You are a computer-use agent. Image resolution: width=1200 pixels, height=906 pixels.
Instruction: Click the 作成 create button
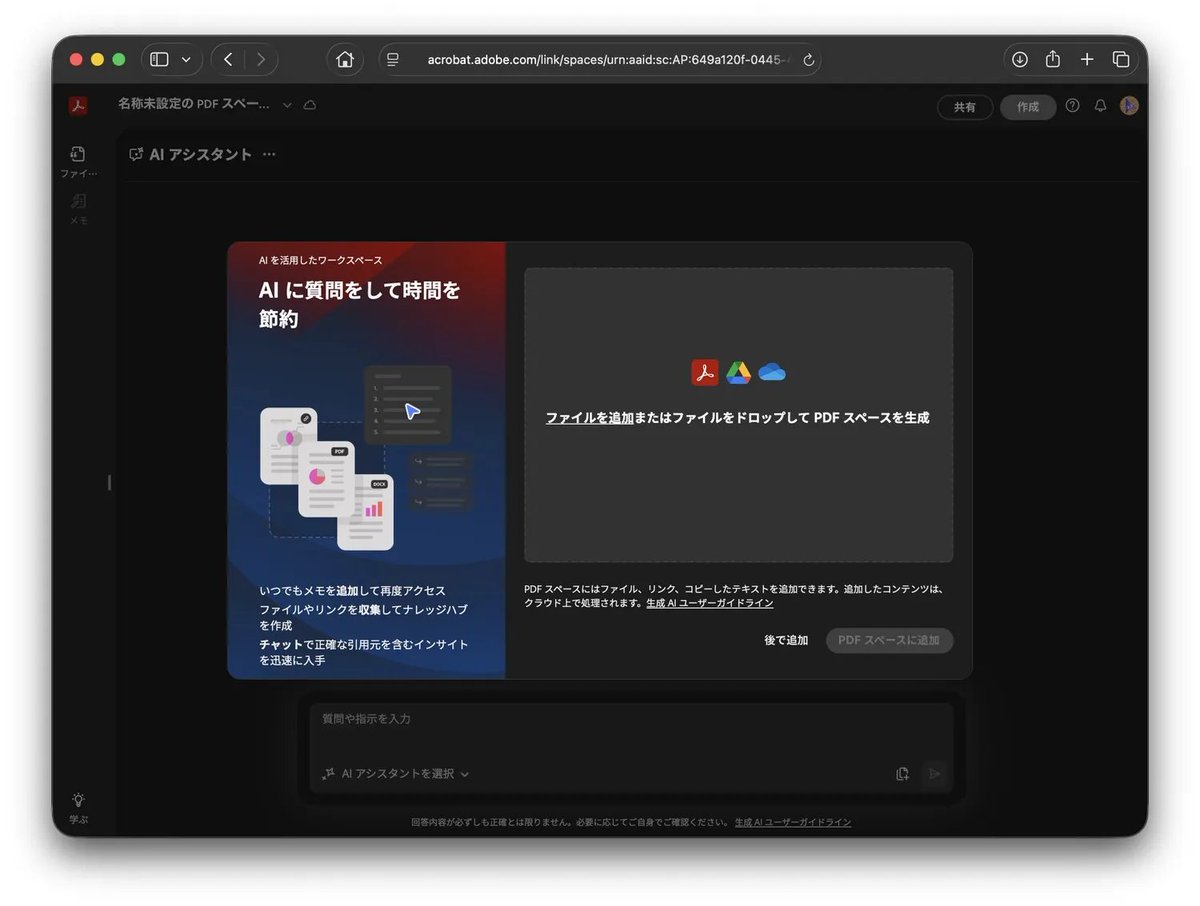(x=1028, y=107)
